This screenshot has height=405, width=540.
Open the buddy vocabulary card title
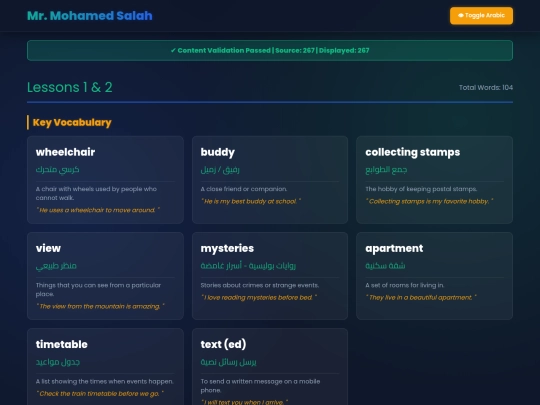click(218, 152)
